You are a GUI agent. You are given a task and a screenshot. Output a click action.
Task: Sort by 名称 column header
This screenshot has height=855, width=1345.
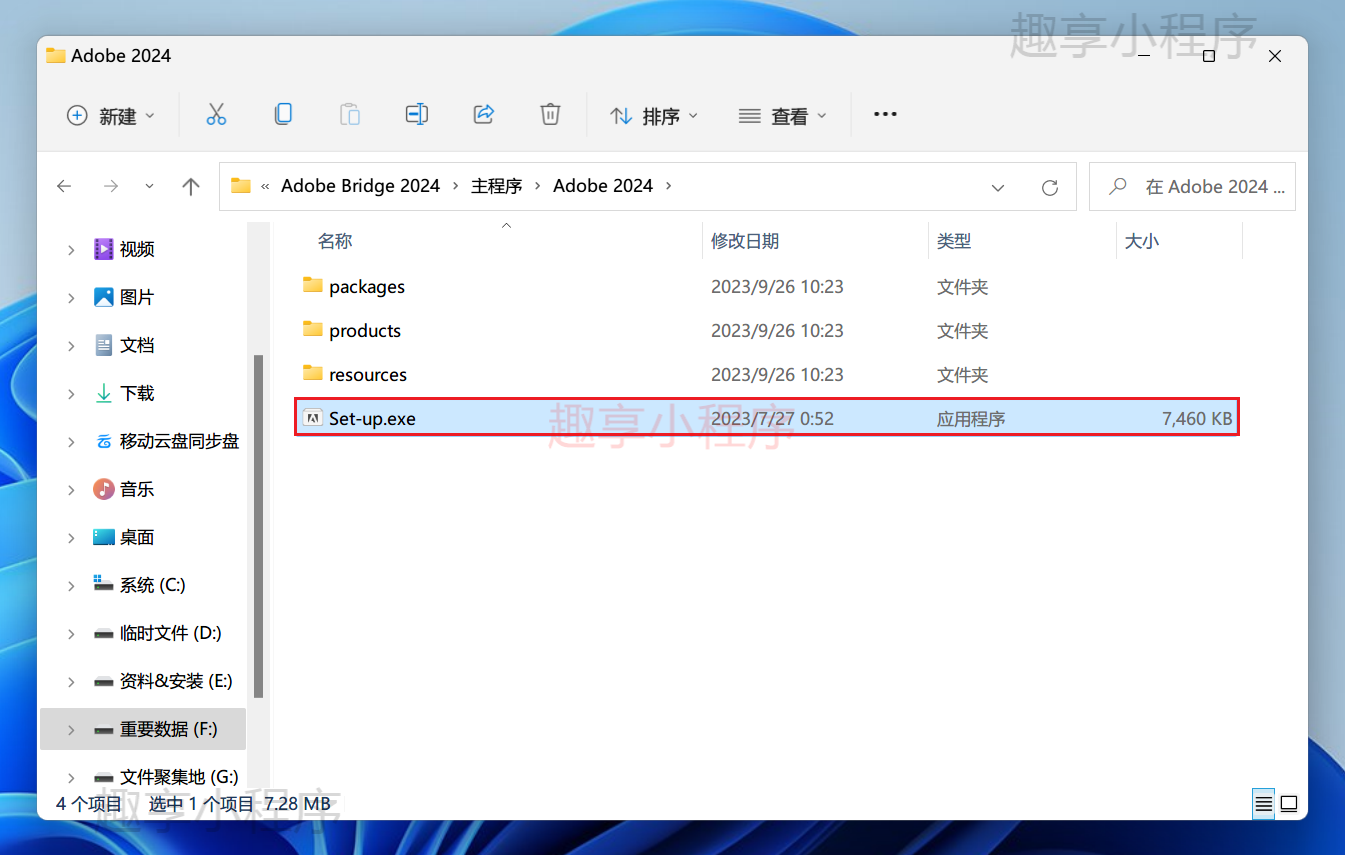335,241
